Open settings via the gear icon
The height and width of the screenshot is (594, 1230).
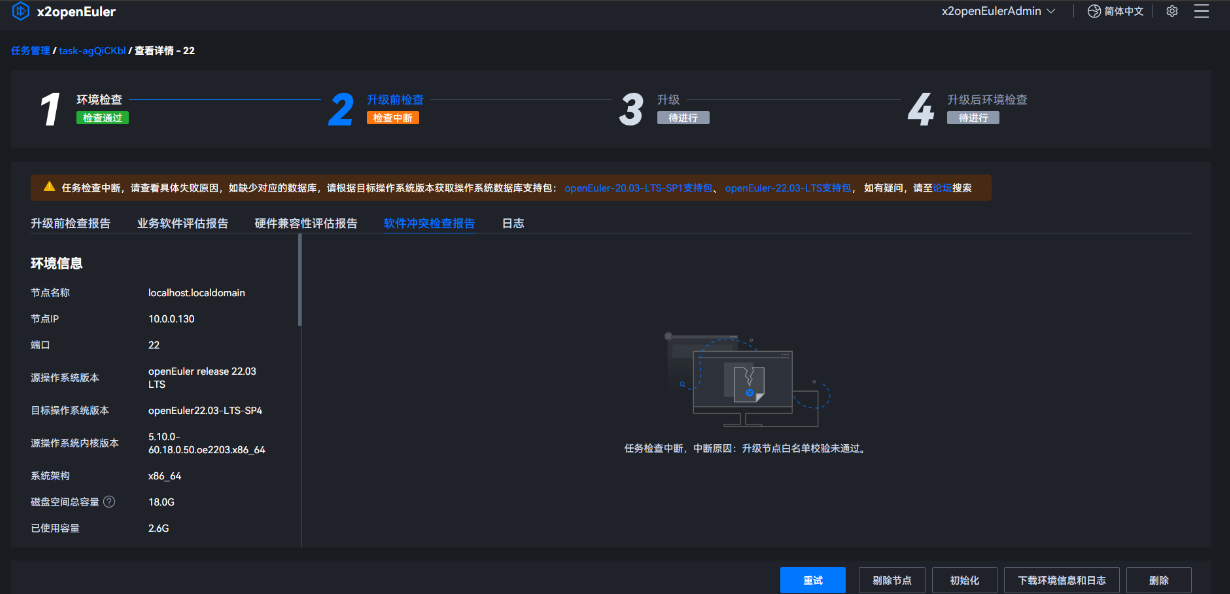point(1172,11)
